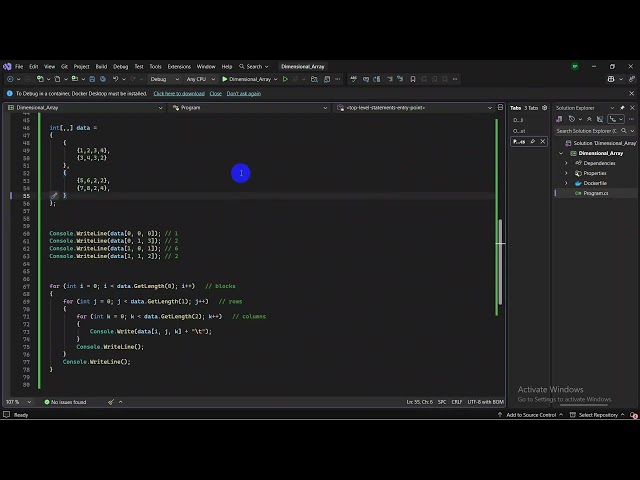Click the Live Share icon at top right
Image resolution: width=640 pixels, height=480 pixels.
click(x=631, y=79)
